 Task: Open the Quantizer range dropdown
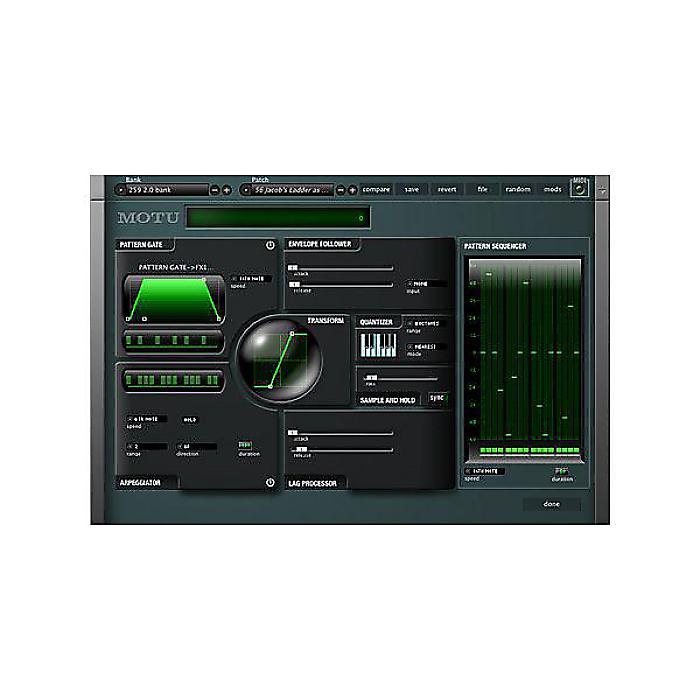click(x=426, y=323)
